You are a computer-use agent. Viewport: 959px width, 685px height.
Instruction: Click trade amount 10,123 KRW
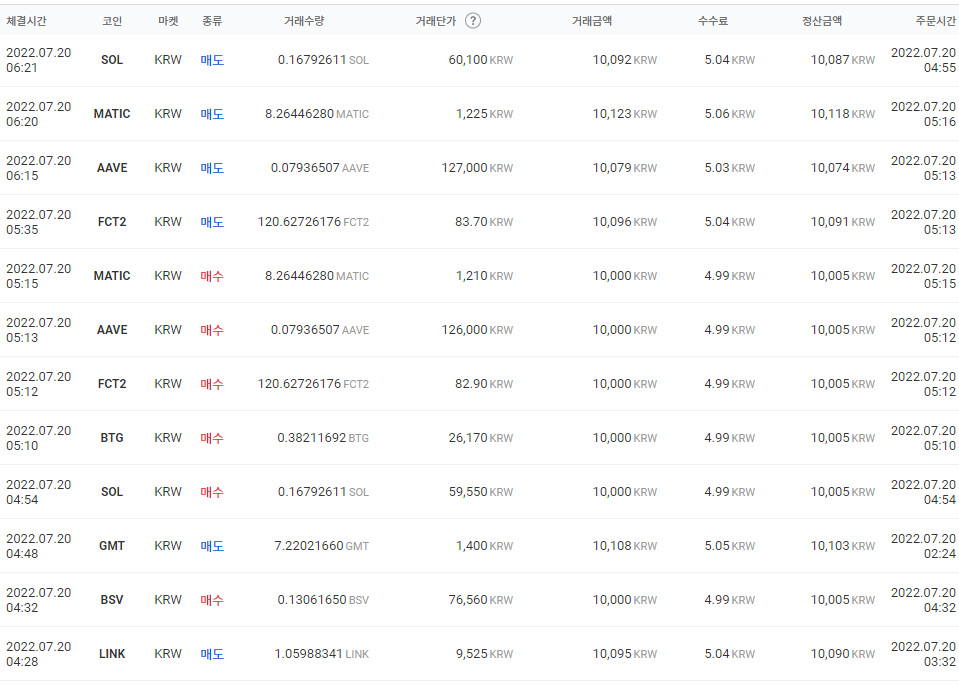pyautogui.click(x=624, y=114)
